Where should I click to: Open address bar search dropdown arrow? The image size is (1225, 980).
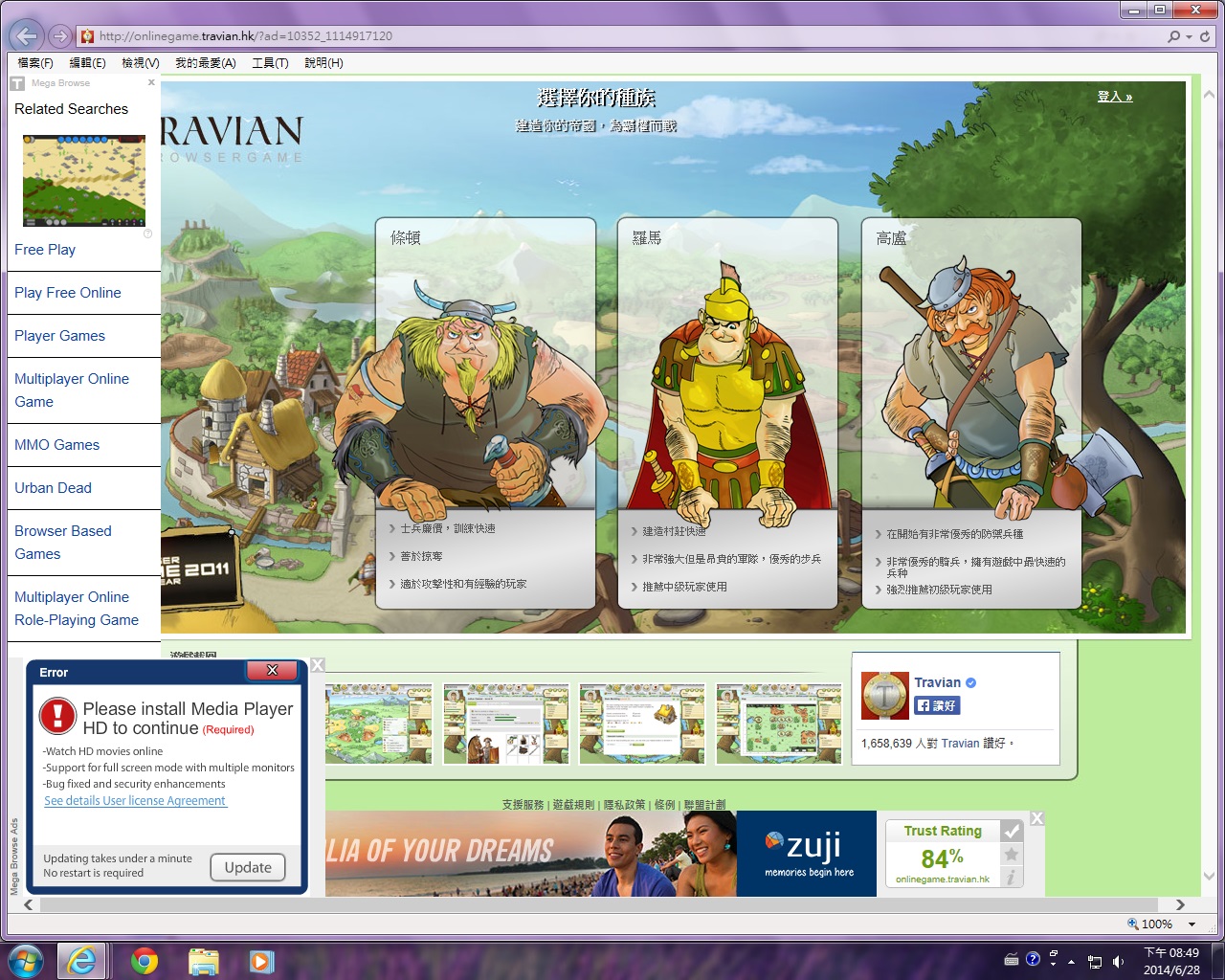pyautogui.click(x=1190, y=36)
